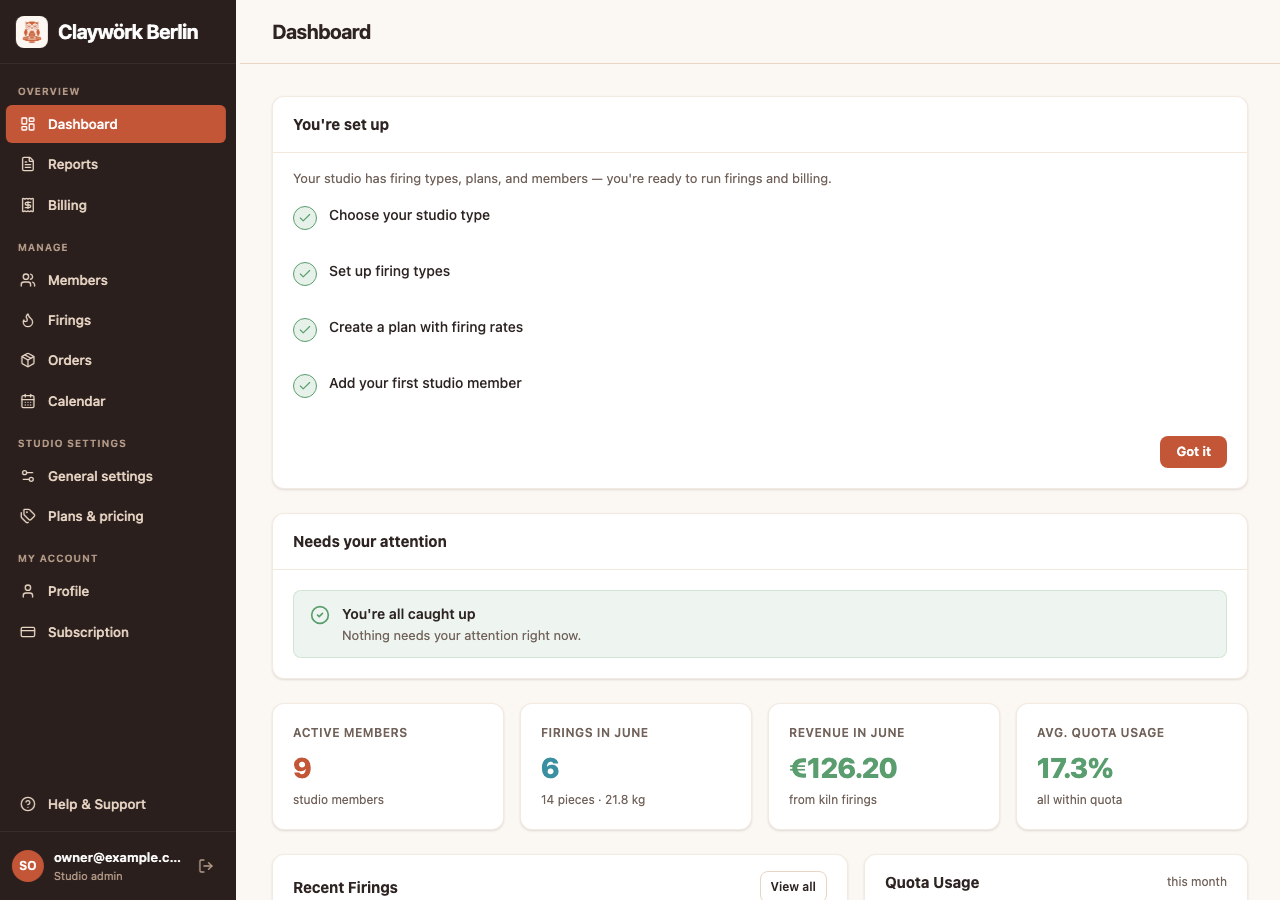Image resolution: width=1280 pixels, height=900 pixels.
Task: Click the "all within quota" text
Action: pyautogui.click(x=1079, y=800)
